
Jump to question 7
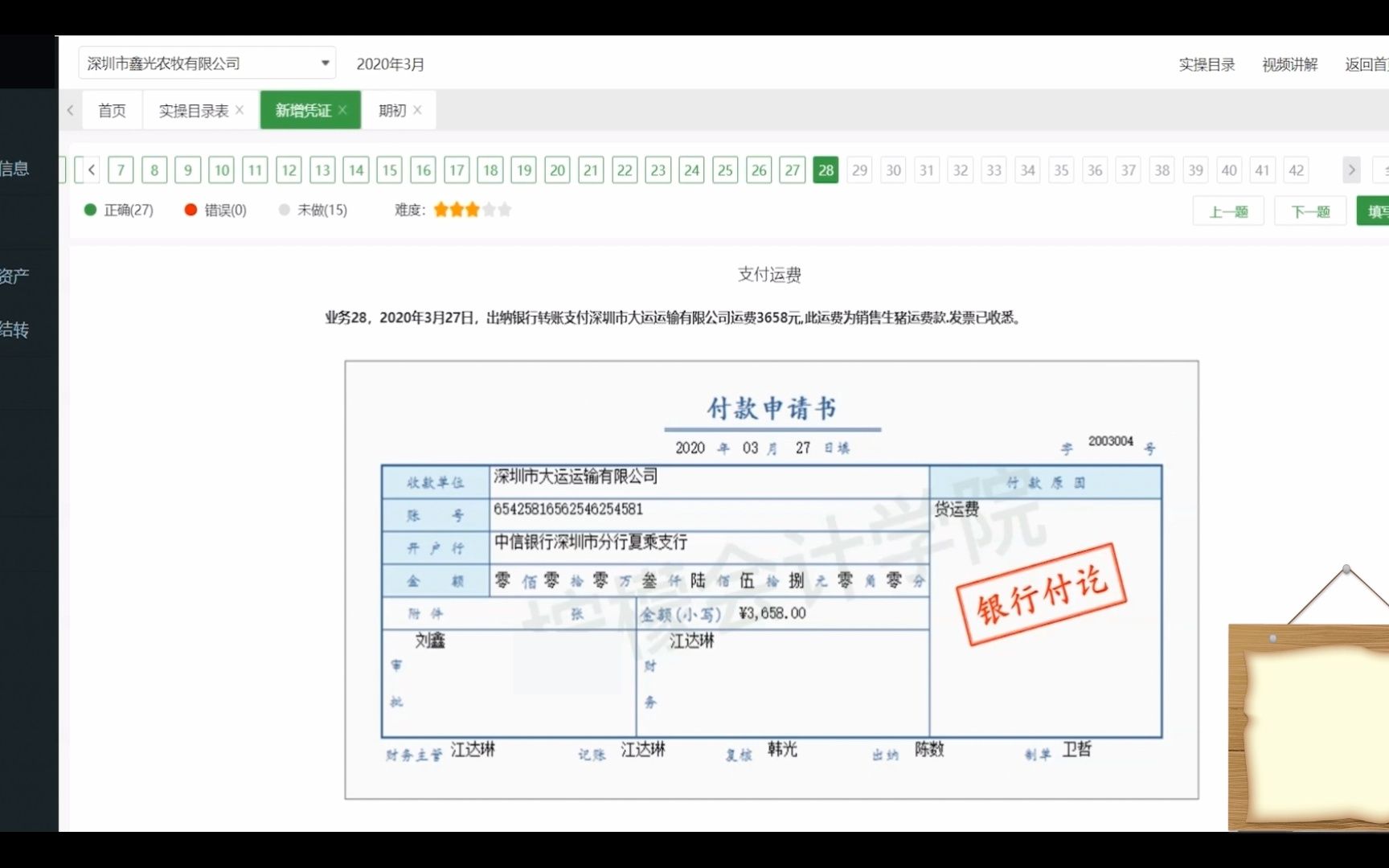[121, 170]
